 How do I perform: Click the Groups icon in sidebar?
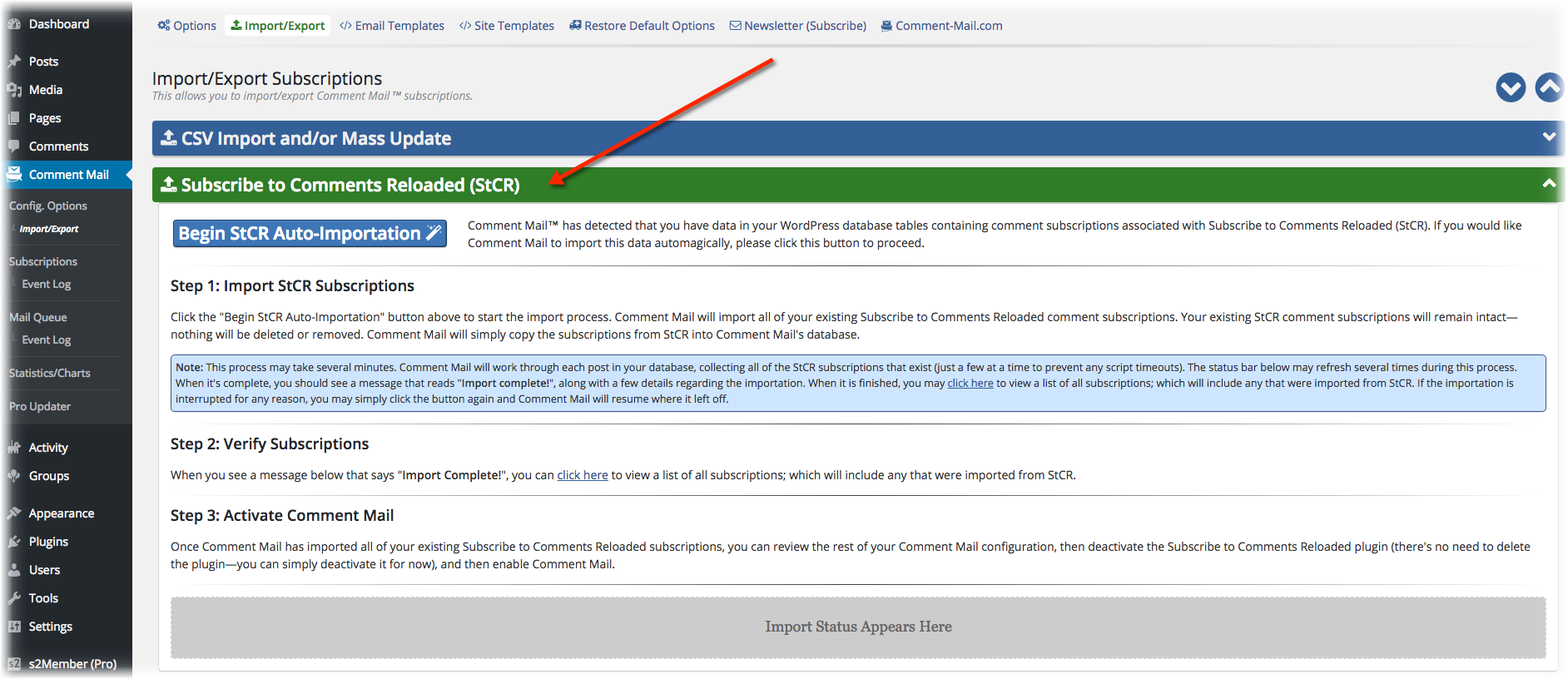[14, 476]
